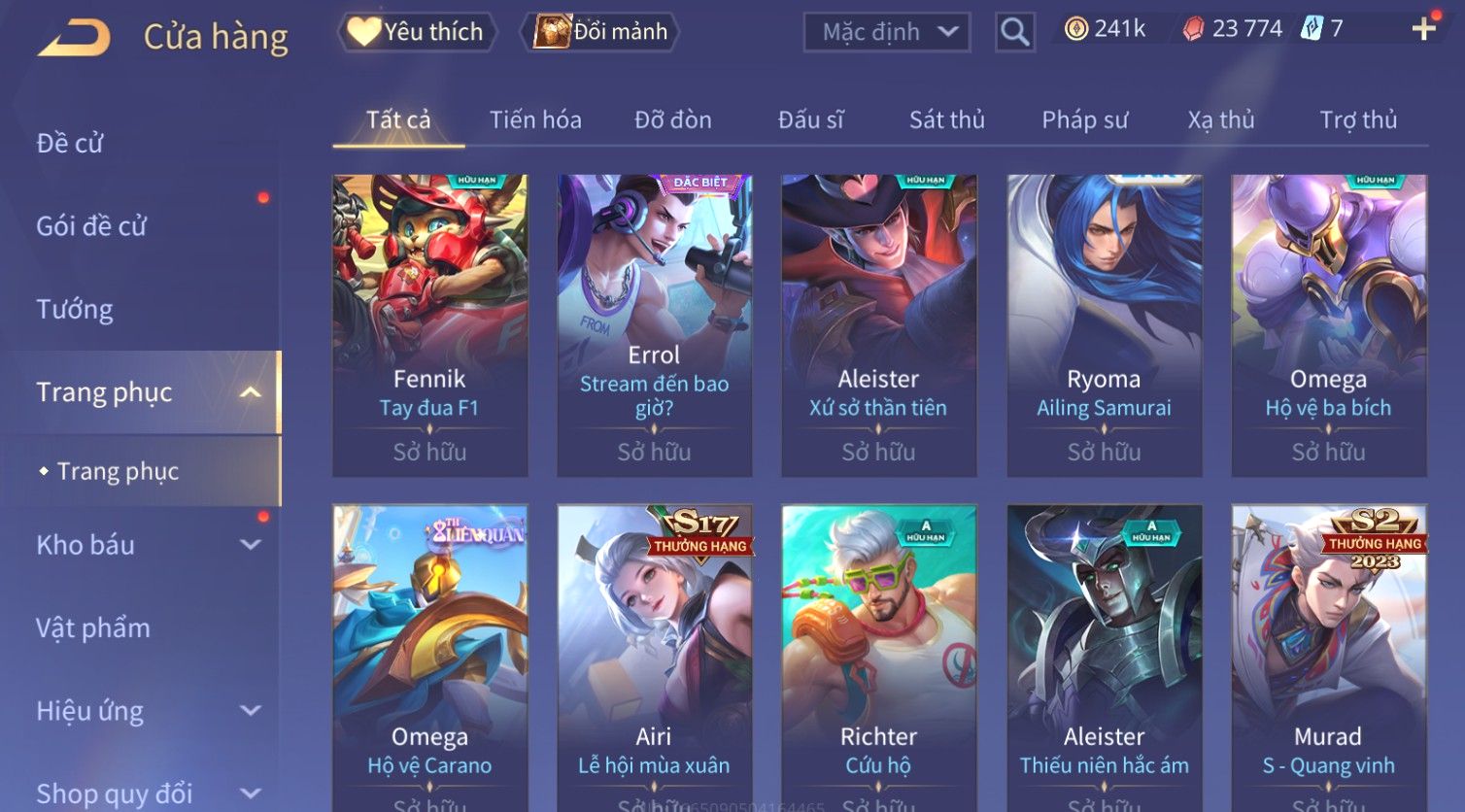Tap the gold coin balance 241k
The height and width of the screenshot is (812, 1465).
tap(1106, 29)
